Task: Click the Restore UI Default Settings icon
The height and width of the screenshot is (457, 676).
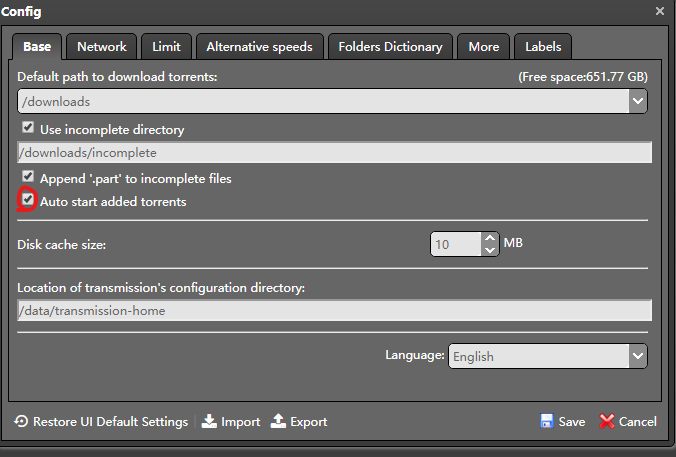Action: tap(21, 421)
